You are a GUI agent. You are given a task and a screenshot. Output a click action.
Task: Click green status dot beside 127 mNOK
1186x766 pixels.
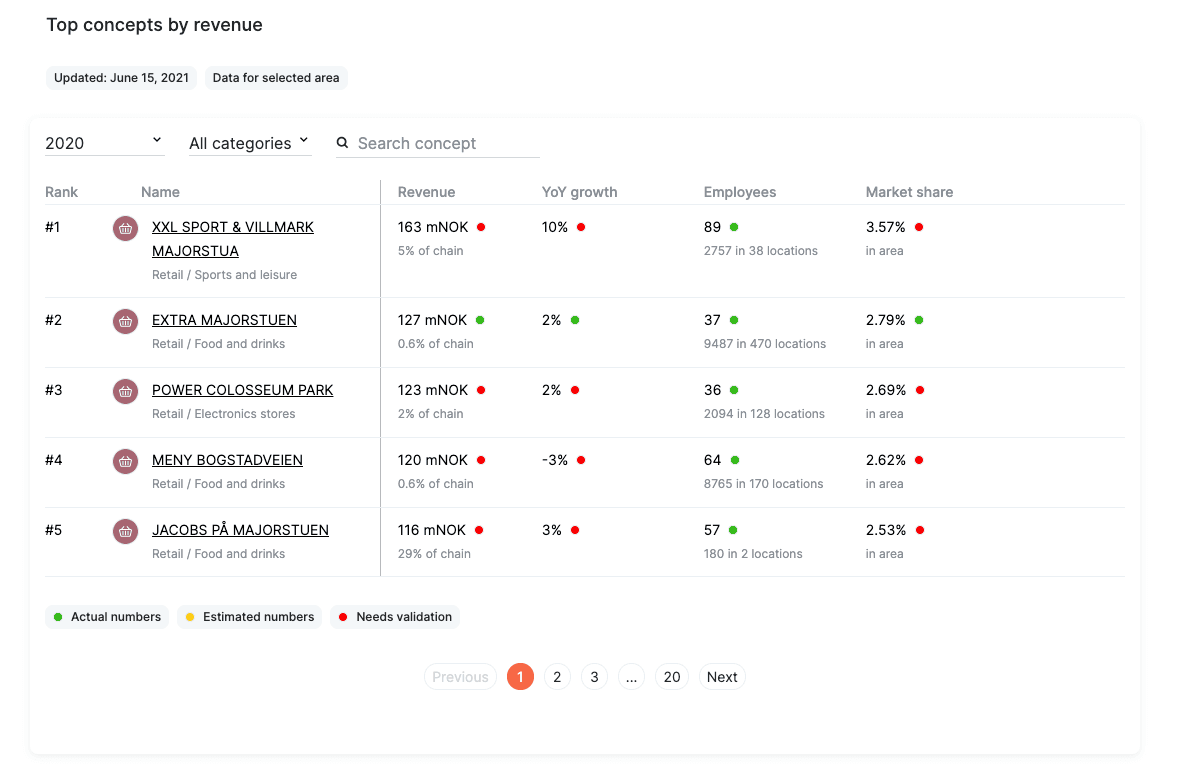[x=480, y=320]
